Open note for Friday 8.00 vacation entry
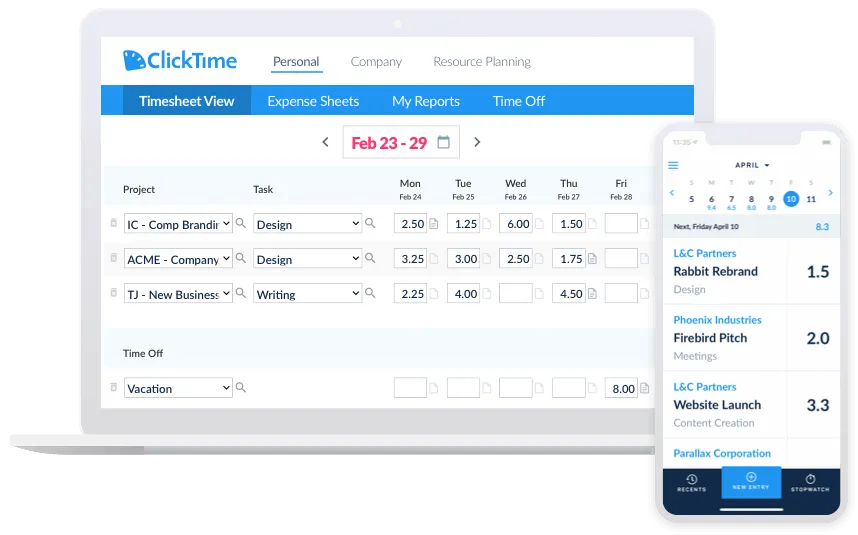The width and height of the screenshot is (858, 535). click(x=645, y=388)
